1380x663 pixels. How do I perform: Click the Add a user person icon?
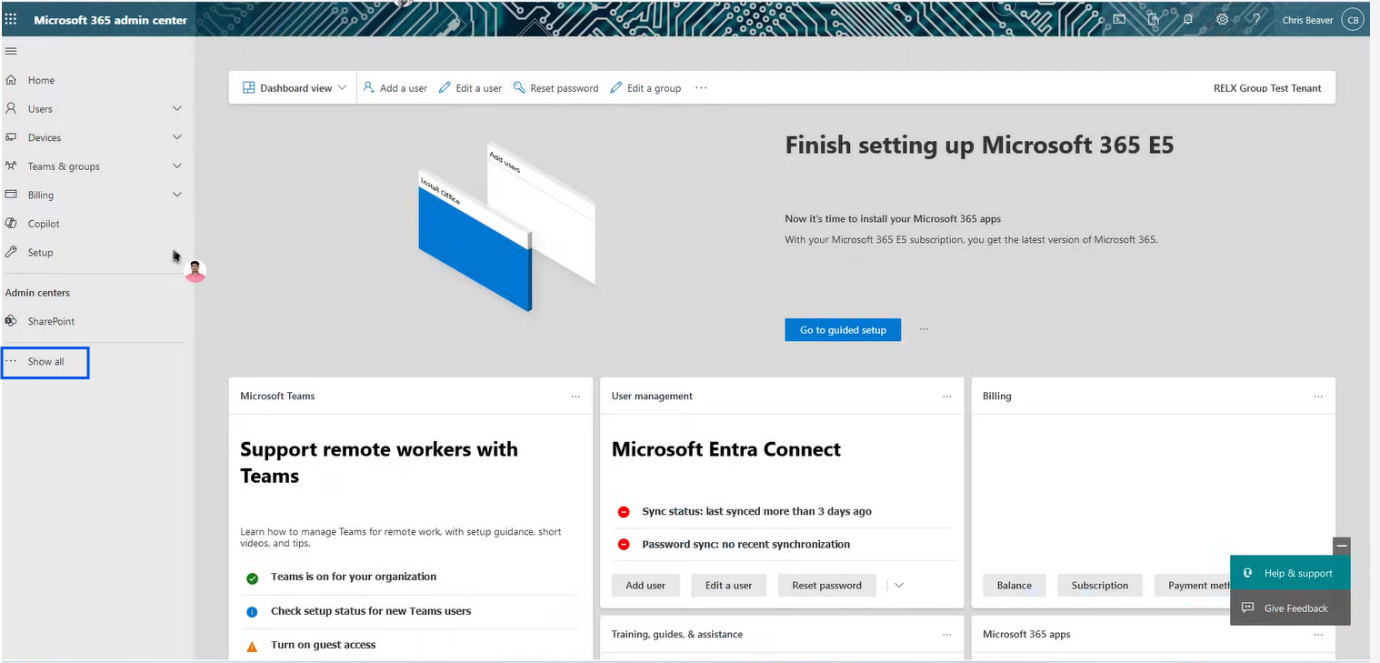coord(368,88)
